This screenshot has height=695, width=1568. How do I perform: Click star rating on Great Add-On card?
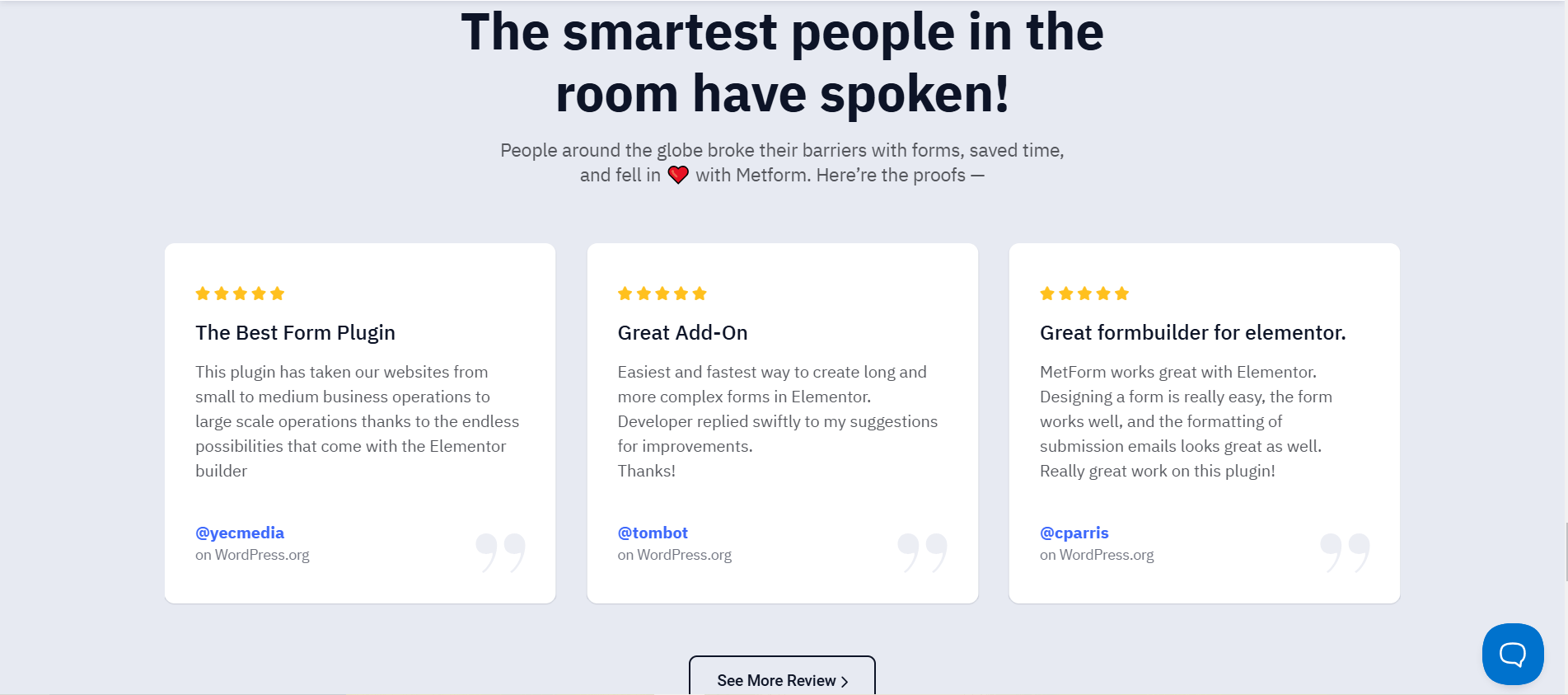tap(662, 293)
